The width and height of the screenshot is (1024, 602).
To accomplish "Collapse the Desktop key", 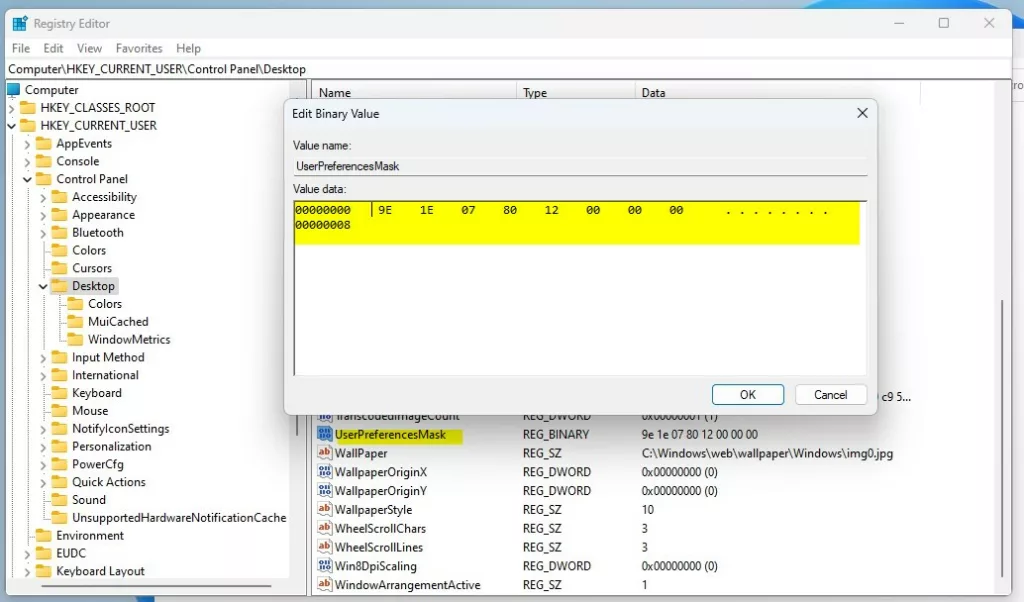I will (x=43, y=286).
